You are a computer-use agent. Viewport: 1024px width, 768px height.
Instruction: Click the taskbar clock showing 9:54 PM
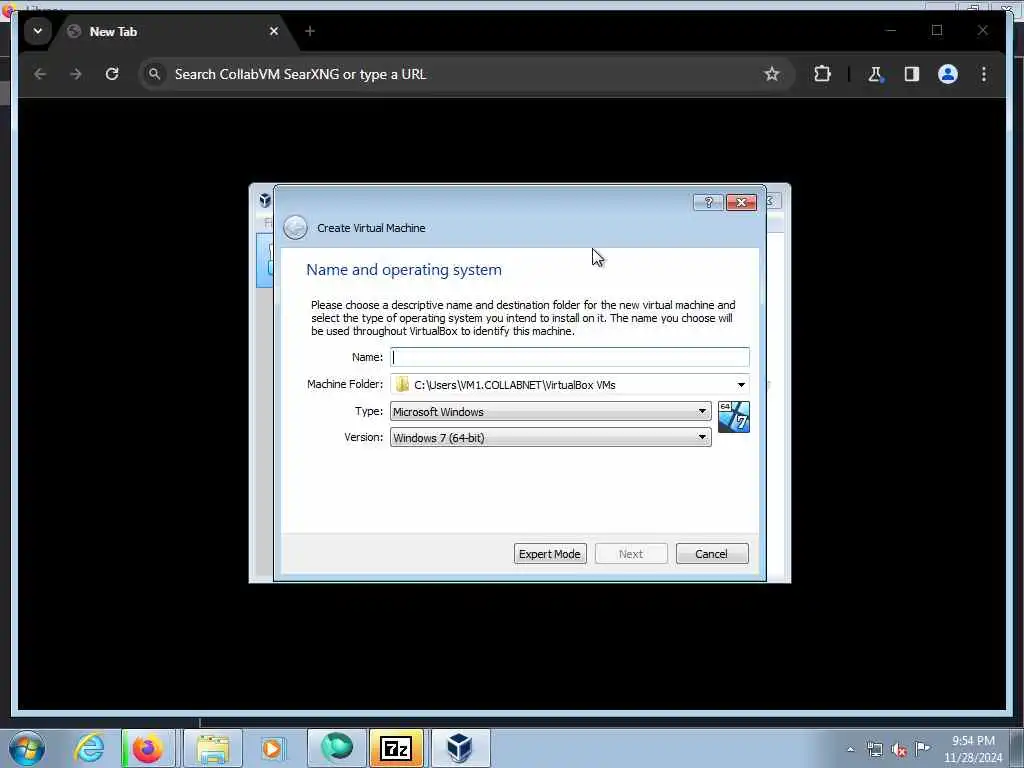(x=973, y=749)
